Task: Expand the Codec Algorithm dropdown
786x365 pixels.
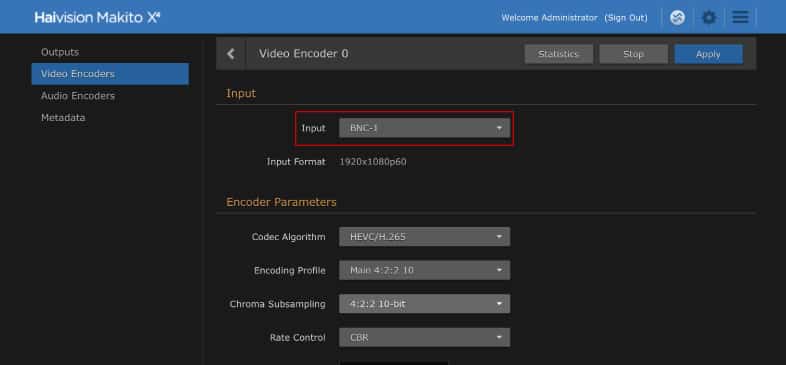Action: [424, 237]
